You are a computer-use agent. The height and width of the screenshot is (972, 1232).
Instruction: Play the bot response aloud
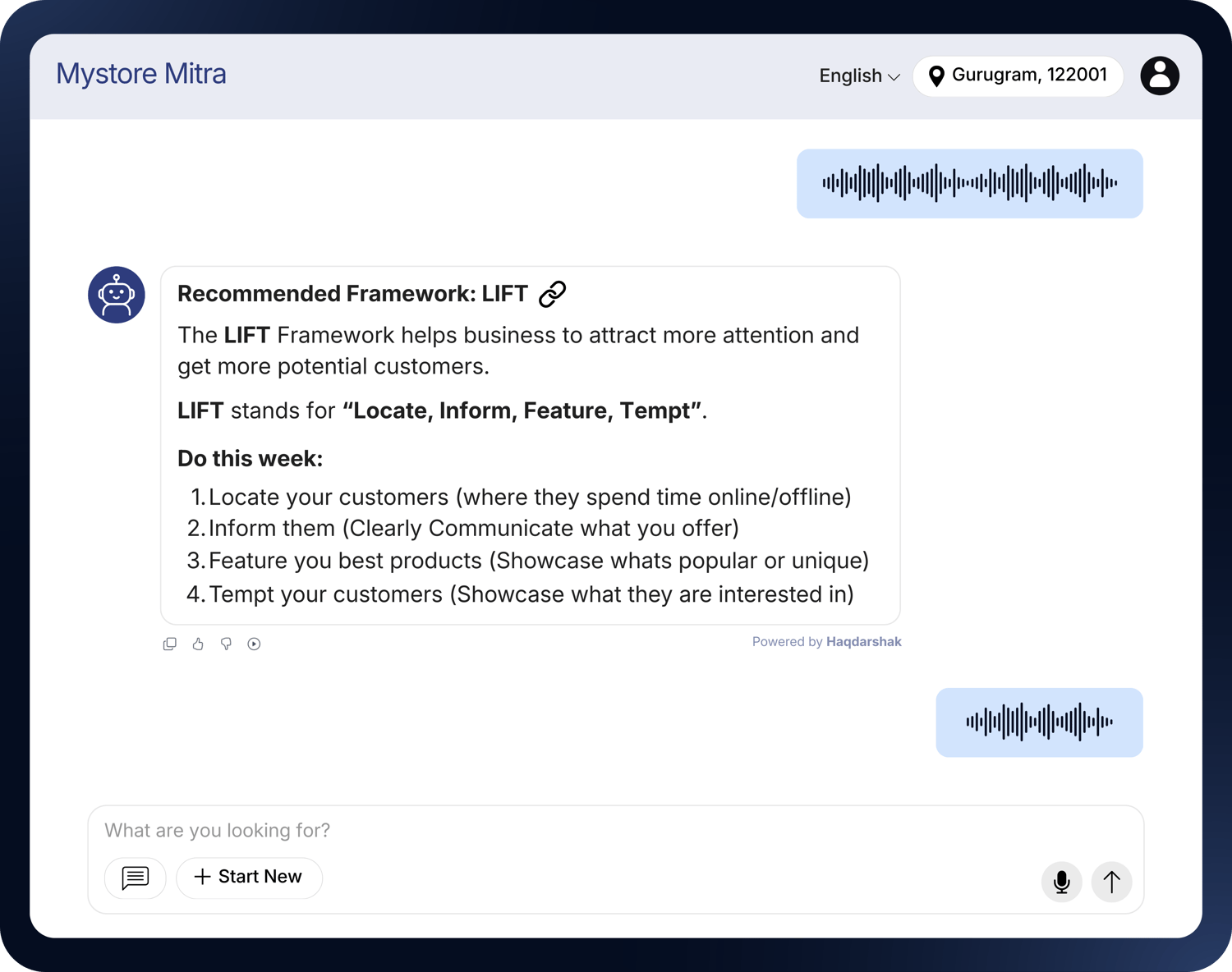255,644
